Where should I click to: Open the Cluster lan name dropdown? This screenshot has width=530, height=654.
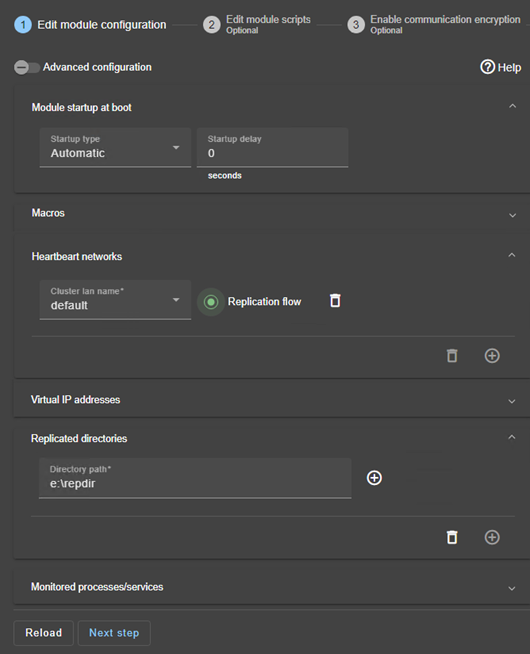[x=115, y=300]
